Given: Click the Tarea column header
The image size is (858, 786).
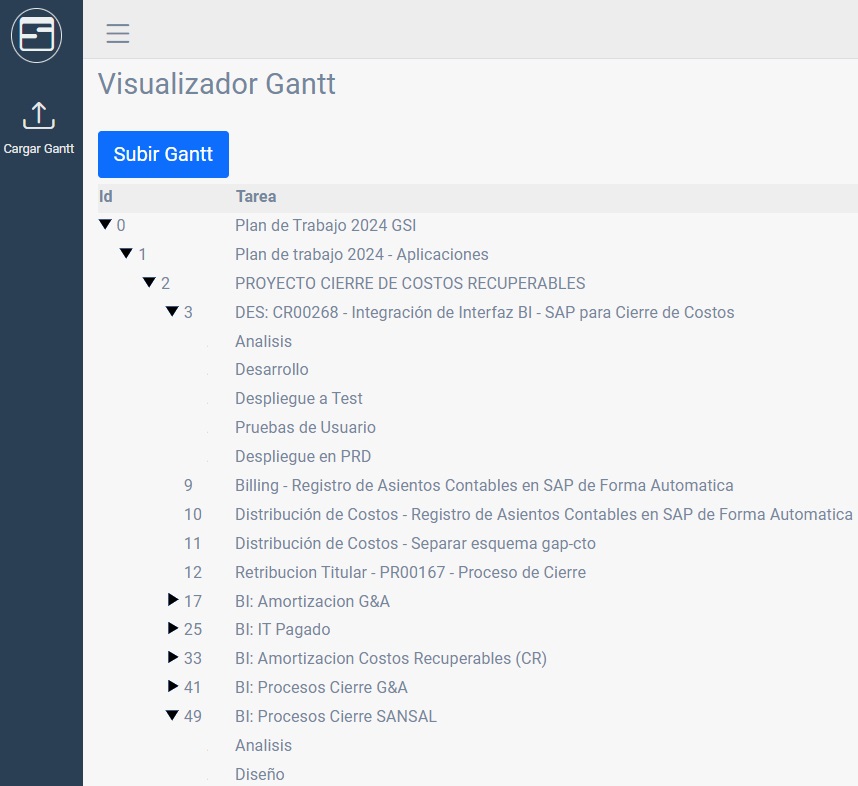Looking at the screenshot, I should (255, 197).
